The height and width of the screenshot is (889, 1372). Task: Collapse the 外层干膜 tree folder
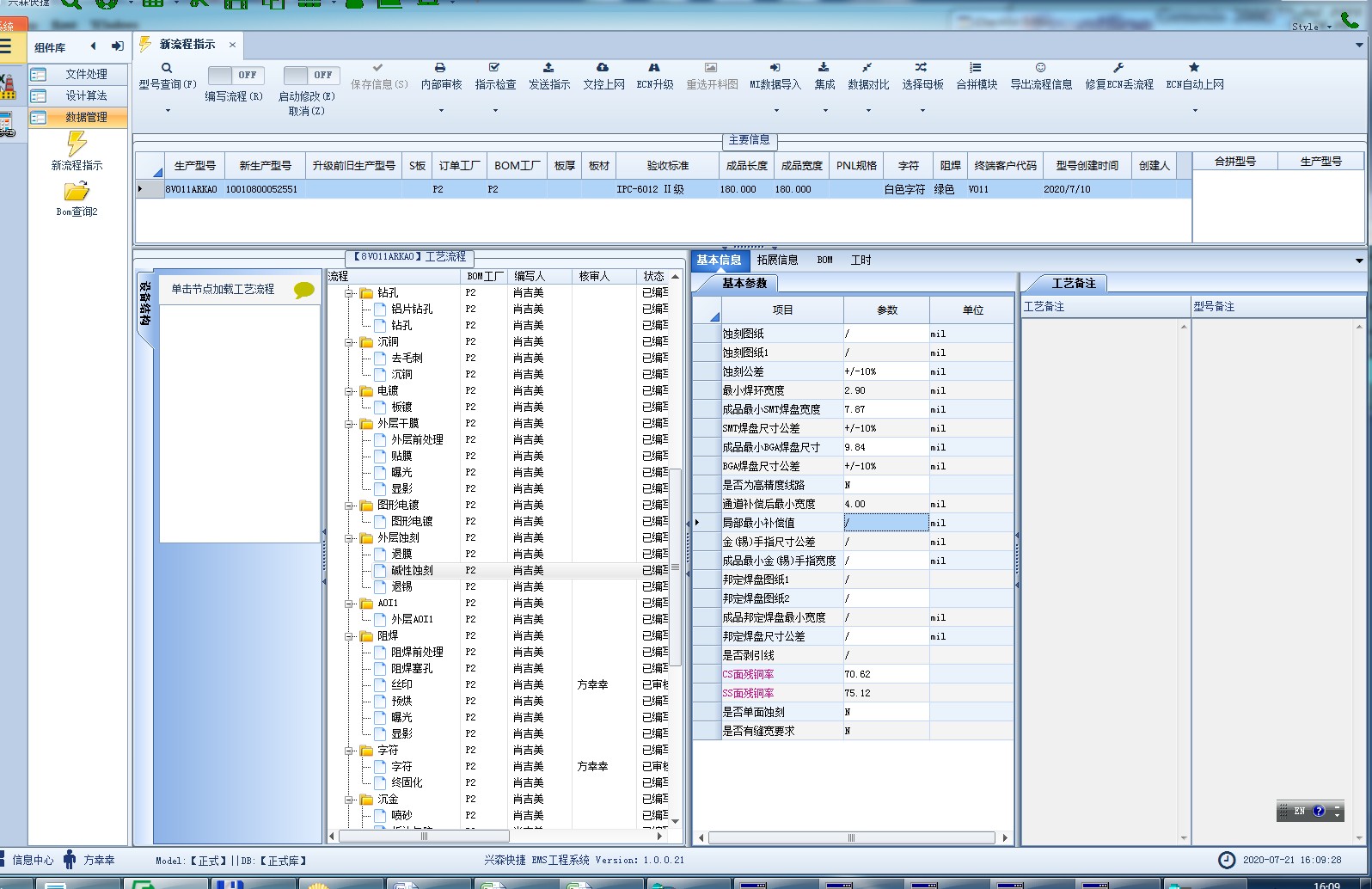[x=350, y=424]
